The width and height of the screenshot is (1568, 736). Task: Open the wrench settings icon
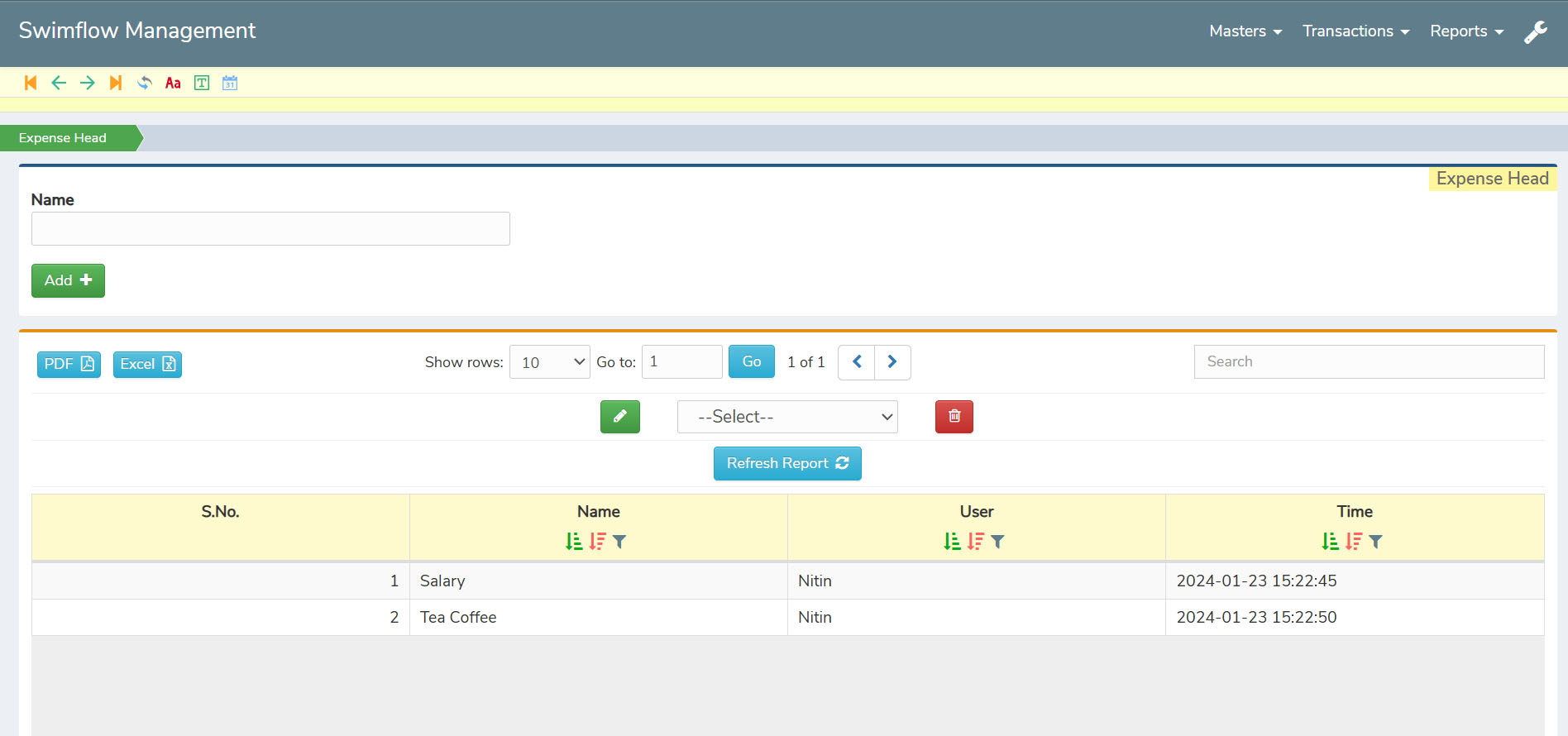(1535, 31)
